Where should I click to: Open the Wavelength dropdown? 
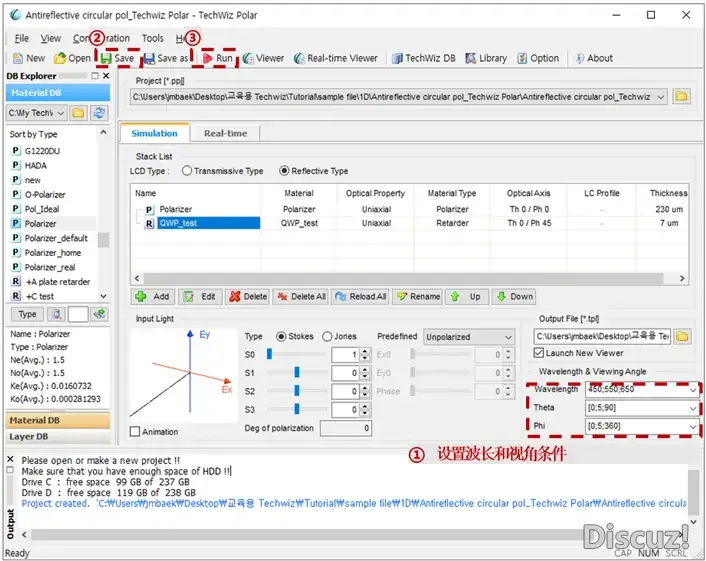click(693, 390)
